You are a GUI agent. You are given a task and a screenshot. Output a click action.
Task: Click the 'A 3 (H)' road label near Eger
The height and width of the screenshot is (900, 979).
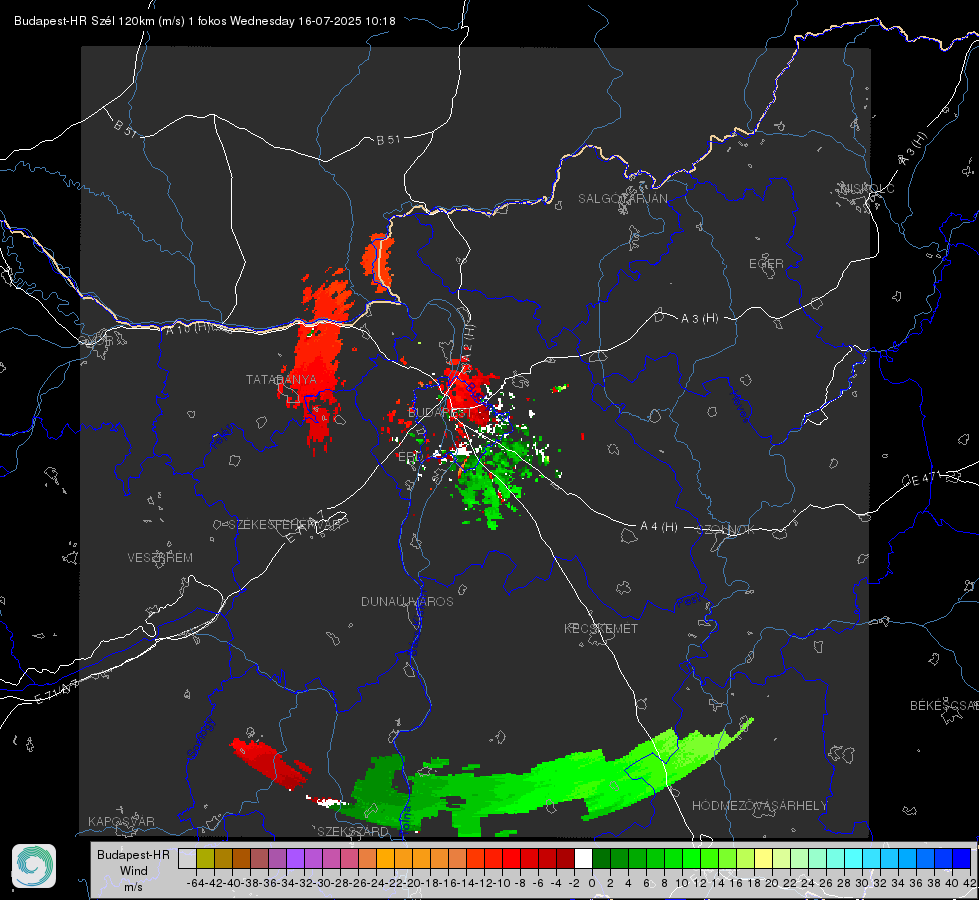(699, 319)
